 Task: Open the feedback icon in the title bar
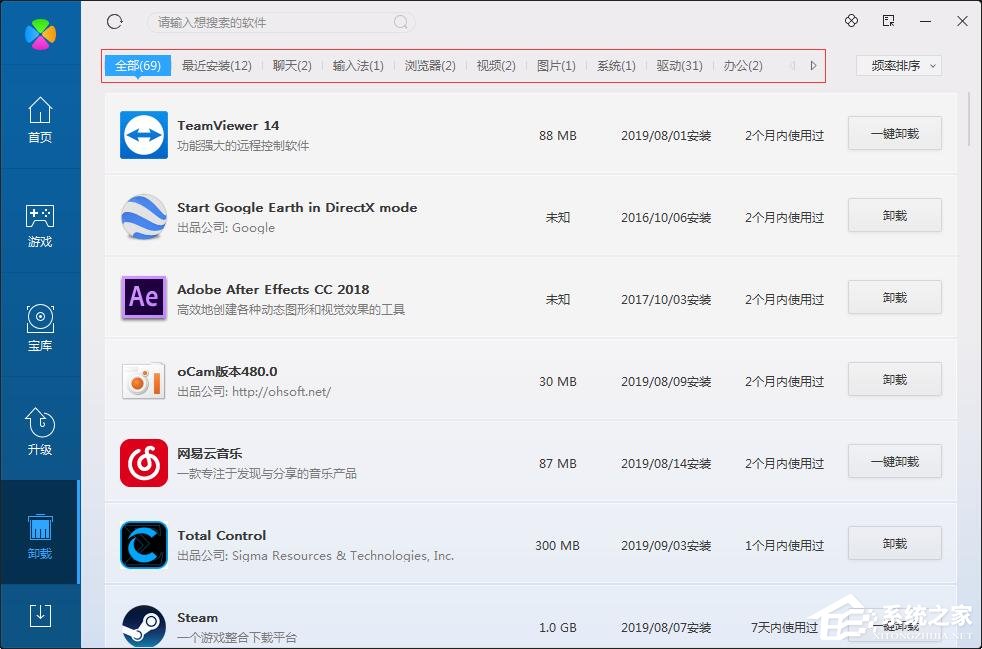886,20
